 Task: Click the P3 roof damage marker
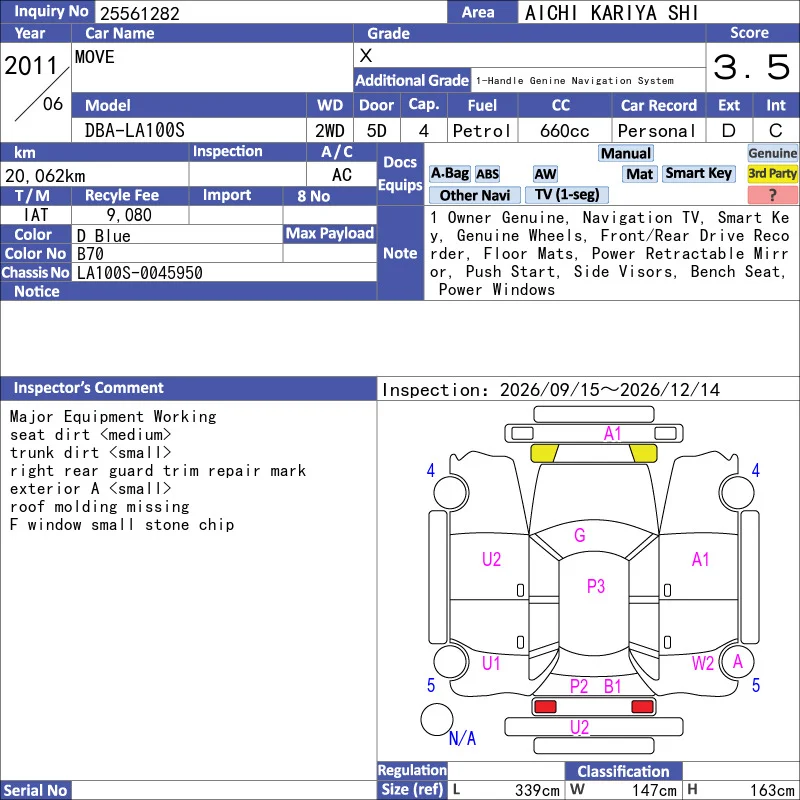coord(595,586)
